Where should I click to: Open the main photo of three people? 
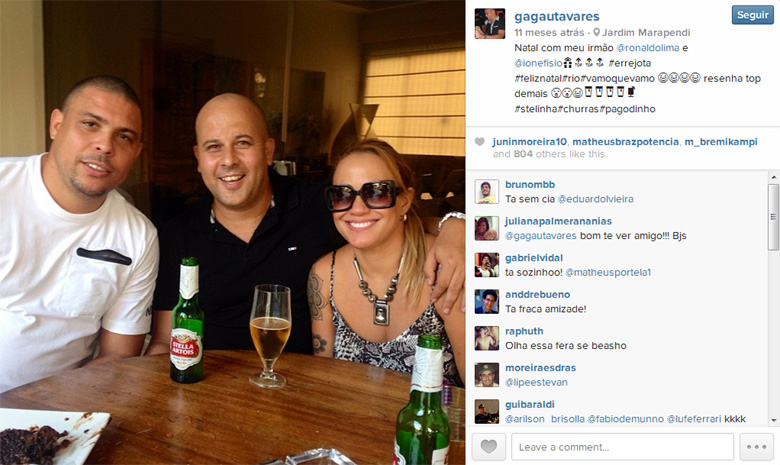[232, 232]
